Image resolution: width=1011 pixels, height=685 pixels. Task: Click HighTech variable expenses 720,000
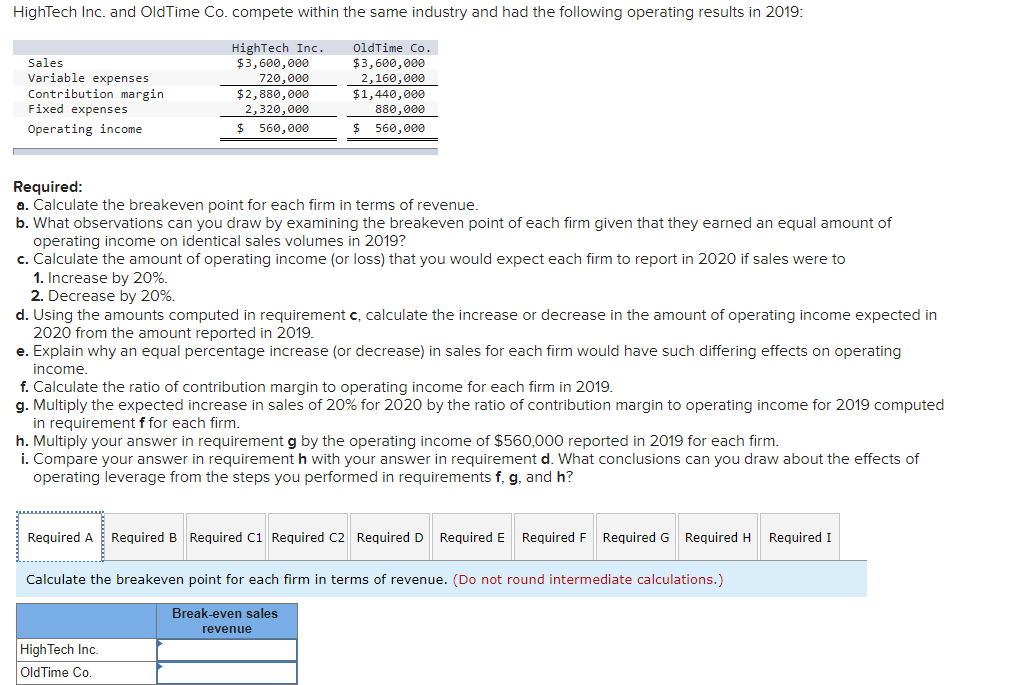pyautogui.click(x=284, y=78)
